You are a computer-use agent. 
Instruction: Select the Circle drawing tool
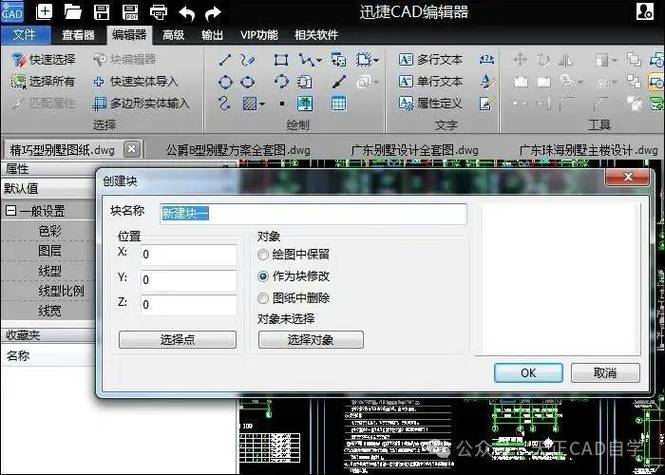coord(225,81)
